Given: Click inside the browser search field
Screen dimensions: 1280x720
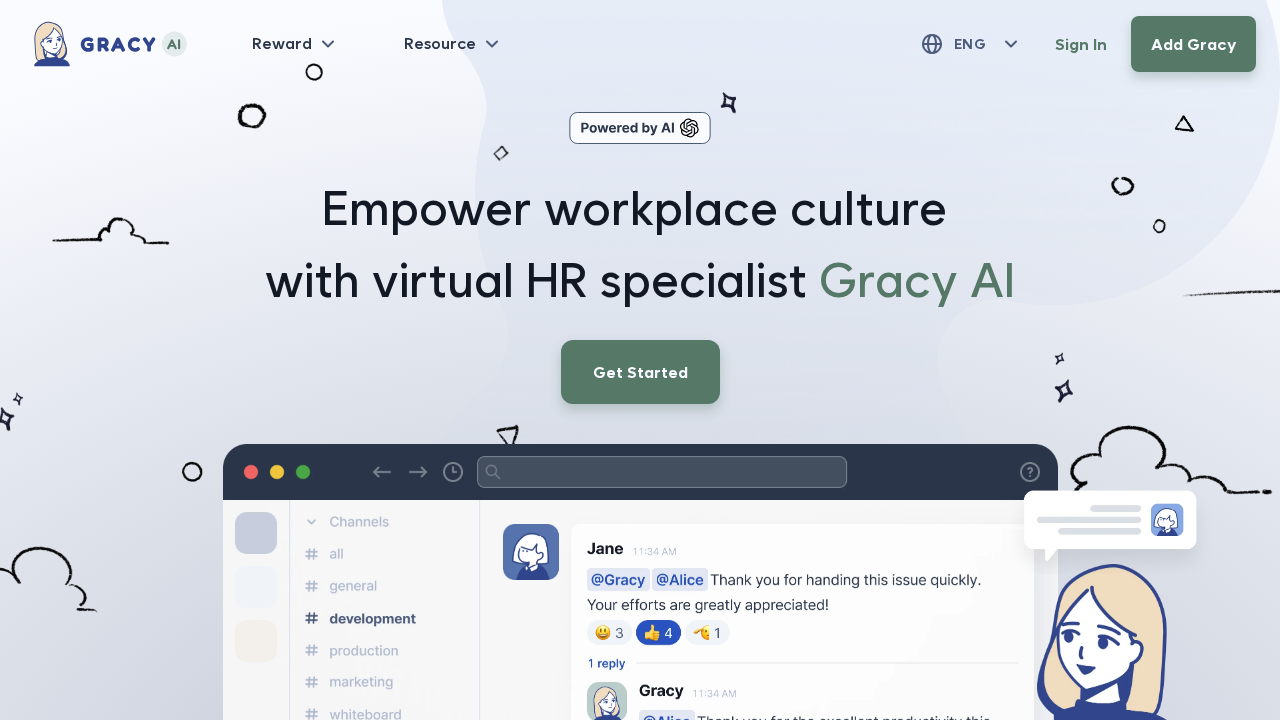Looking at the screenshot, I should 662,471.
